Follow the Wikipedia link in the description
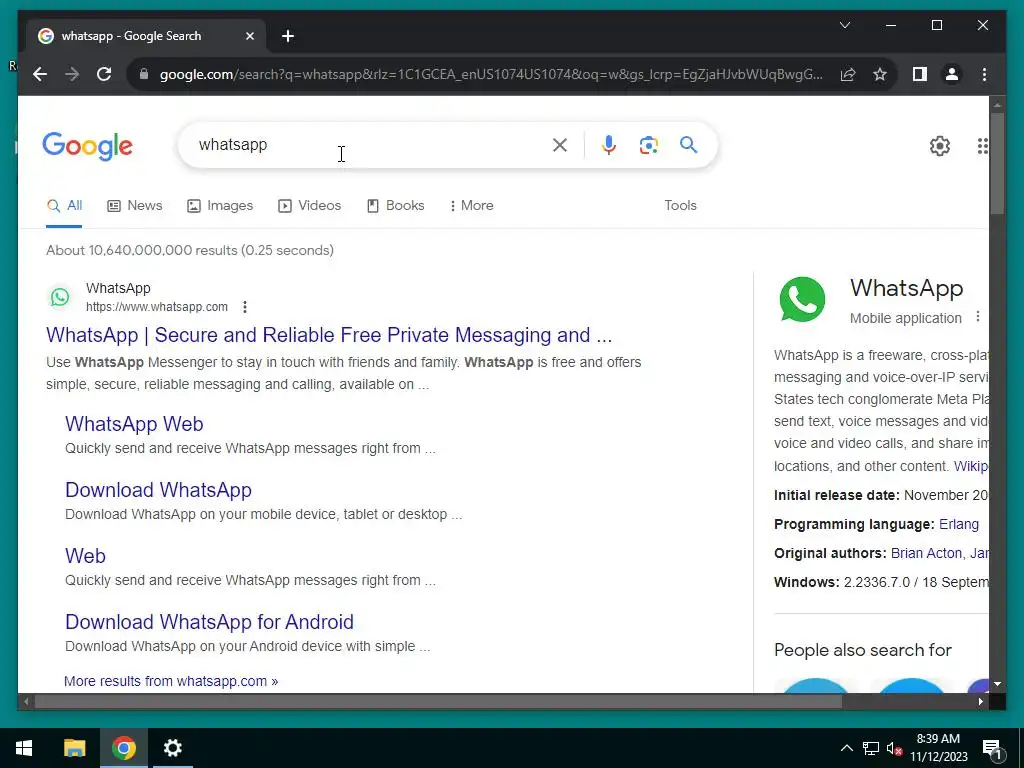The height and width of the screenshot is (768, 1024). (x=970, y=466)
